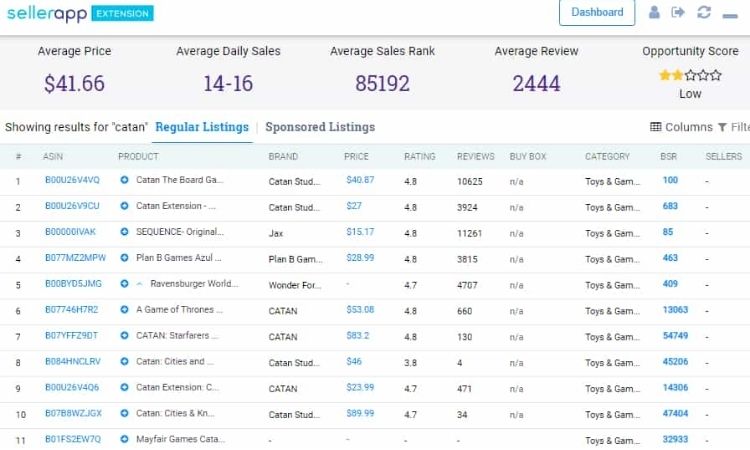Switch to Regular Listings tab
This screenshot has height=450, width=750.
202,127
